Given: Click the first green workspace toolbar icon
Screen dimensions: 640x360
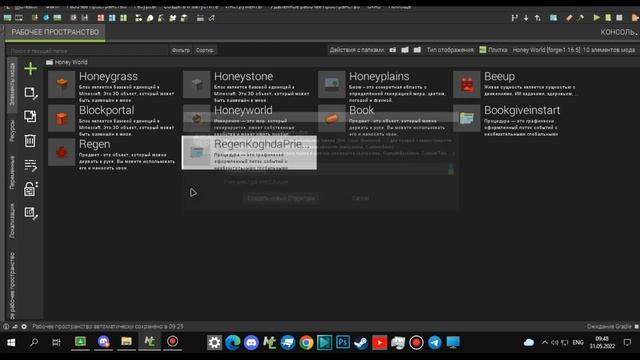Looking at the screenshot, I should (7, 18).
